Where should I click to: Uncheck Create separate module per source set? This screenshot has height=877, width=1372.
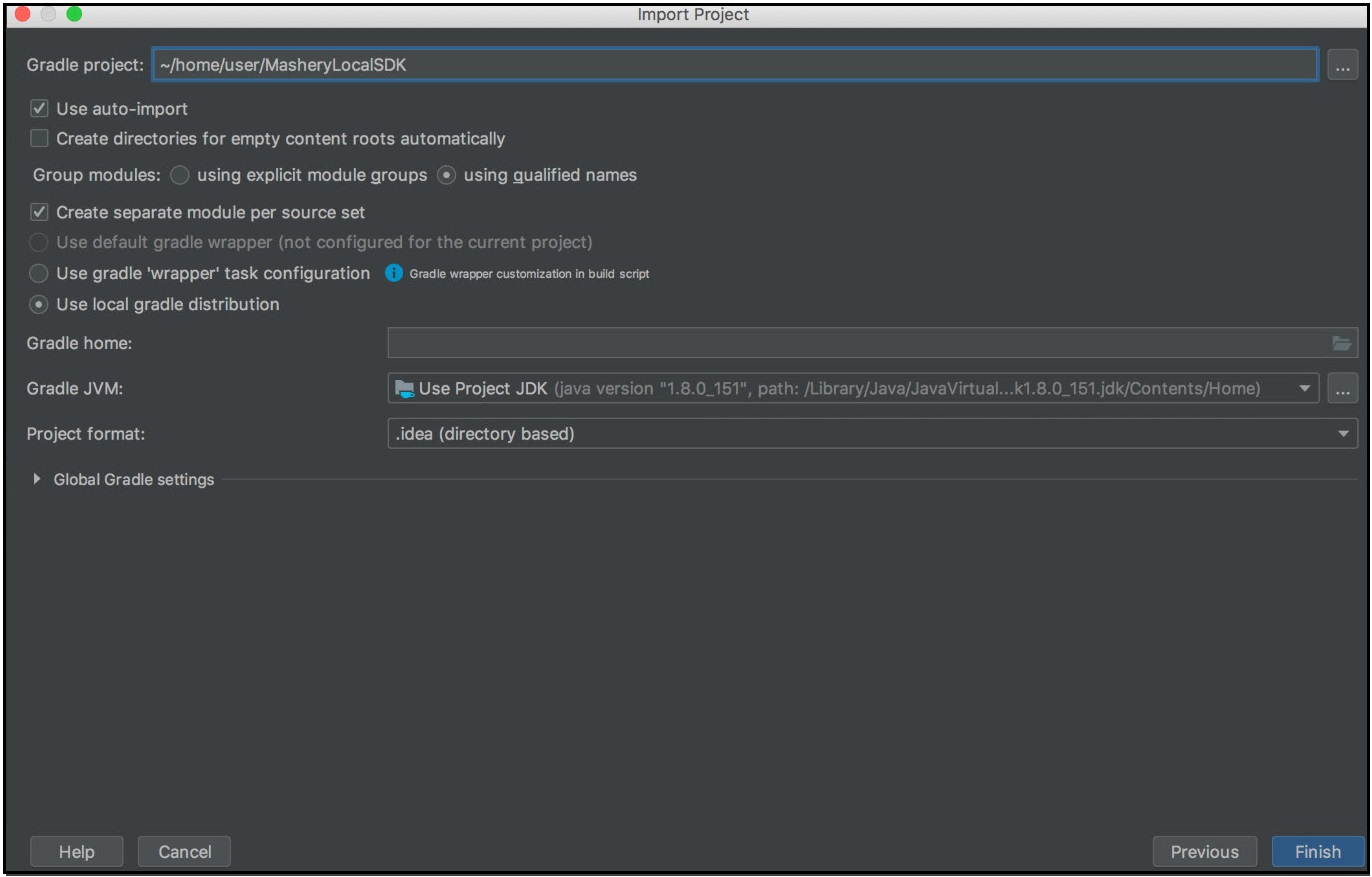click(x=40, y=212)
